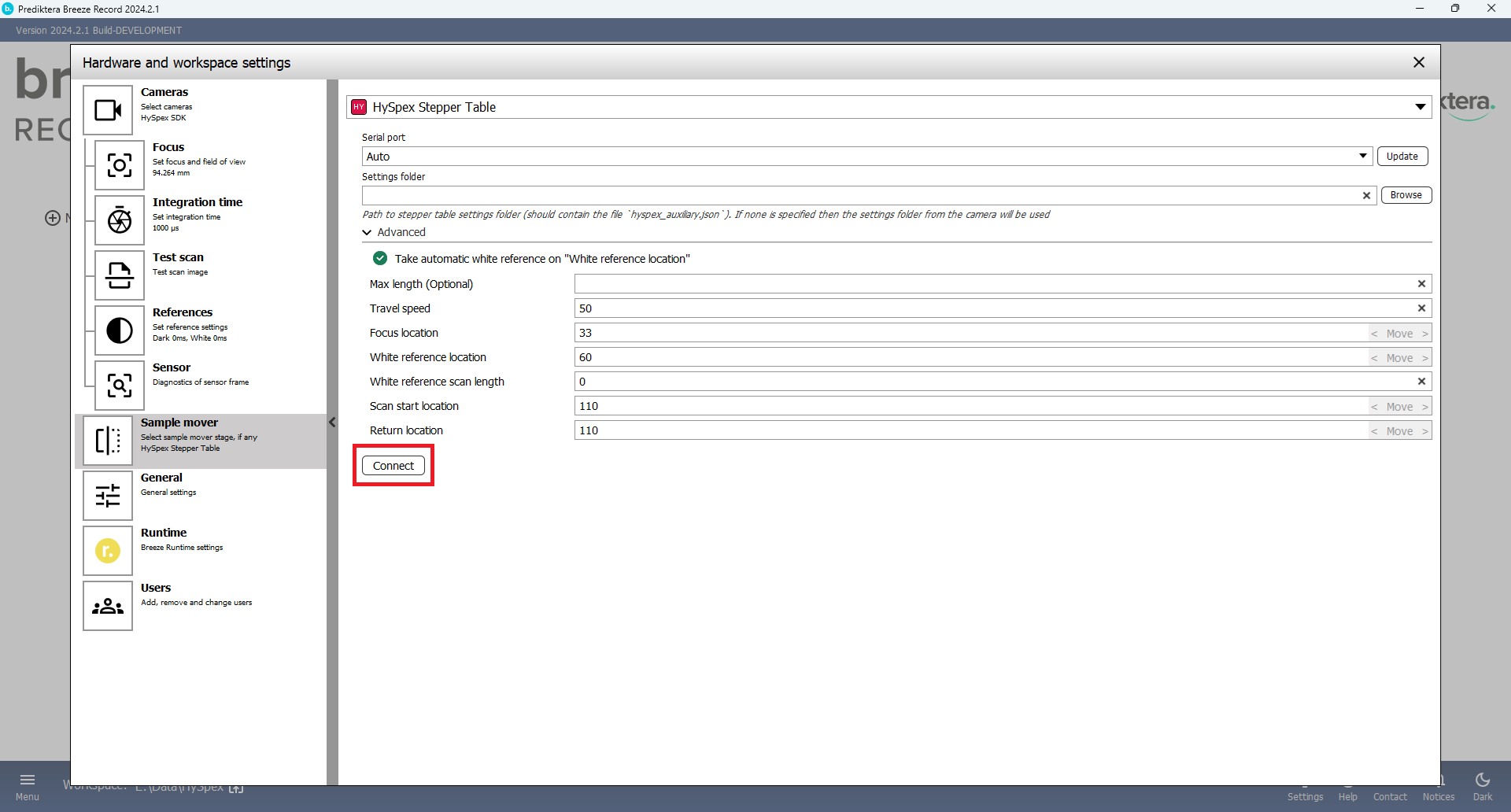Select the Sensor diagnostics icon
This screenshot has height=812, width=1511.
120,386
